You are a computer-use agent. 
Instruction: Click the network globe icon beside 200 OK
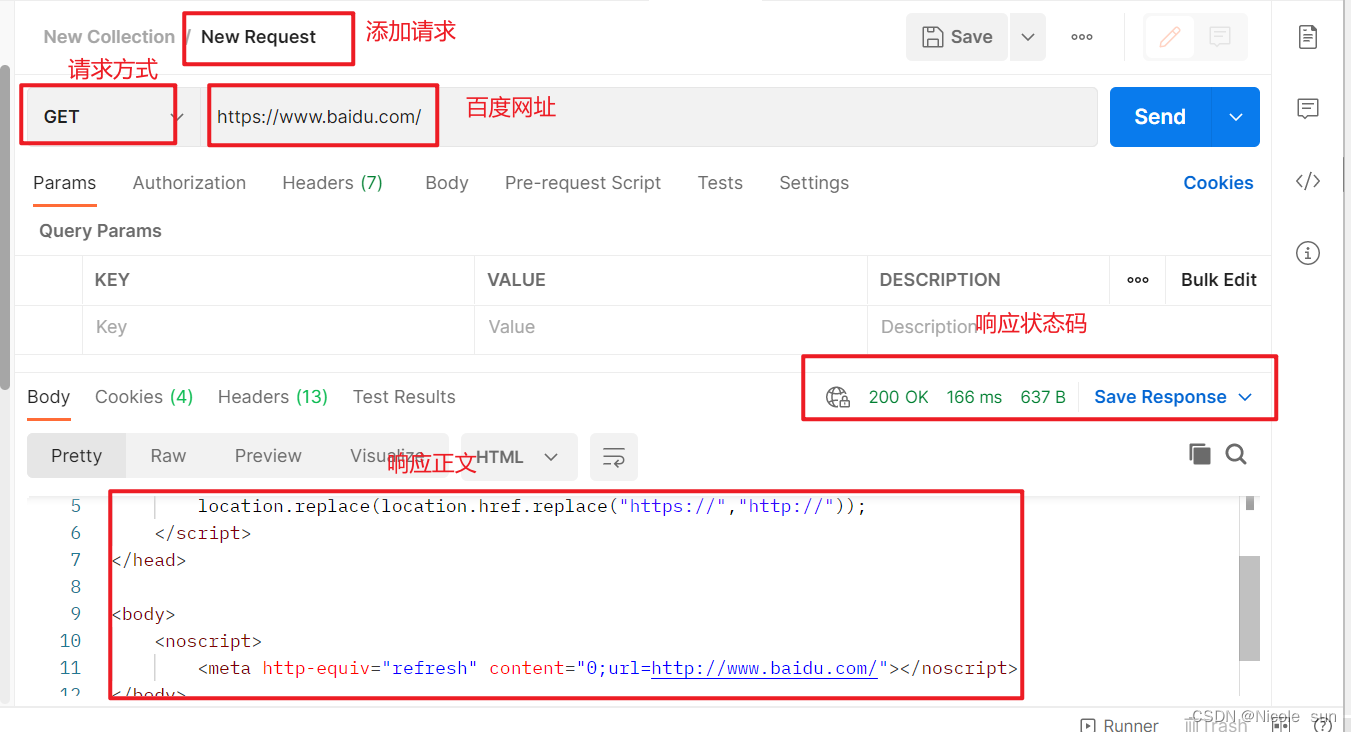(x=838, y=397)
